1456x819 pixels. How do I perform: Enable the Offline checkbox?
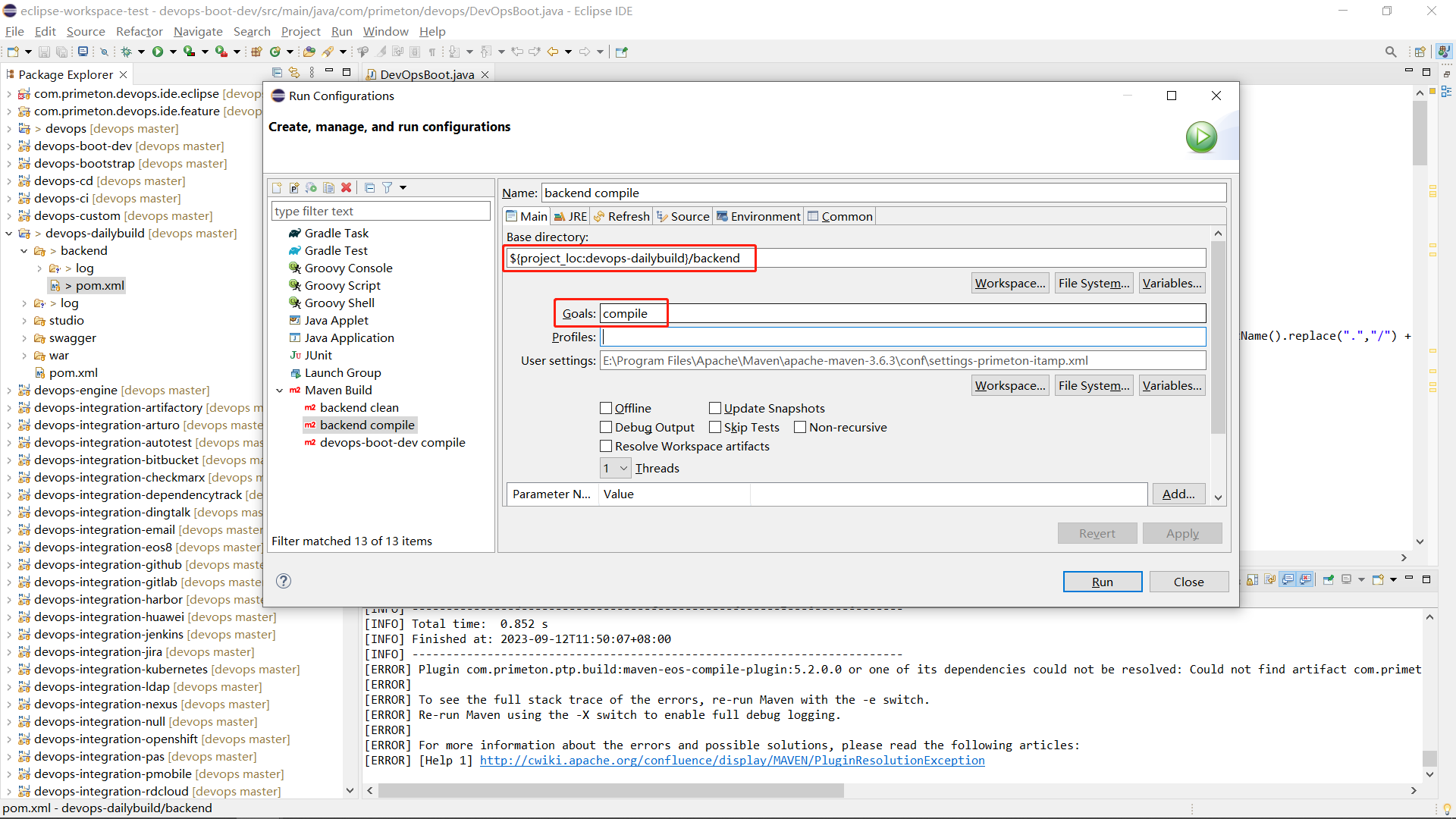606,408
